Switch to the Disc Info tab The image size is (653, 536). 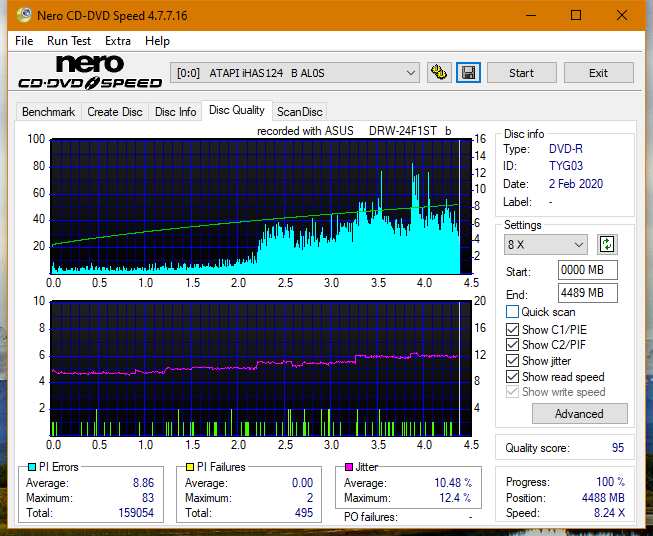pos(175,112)
